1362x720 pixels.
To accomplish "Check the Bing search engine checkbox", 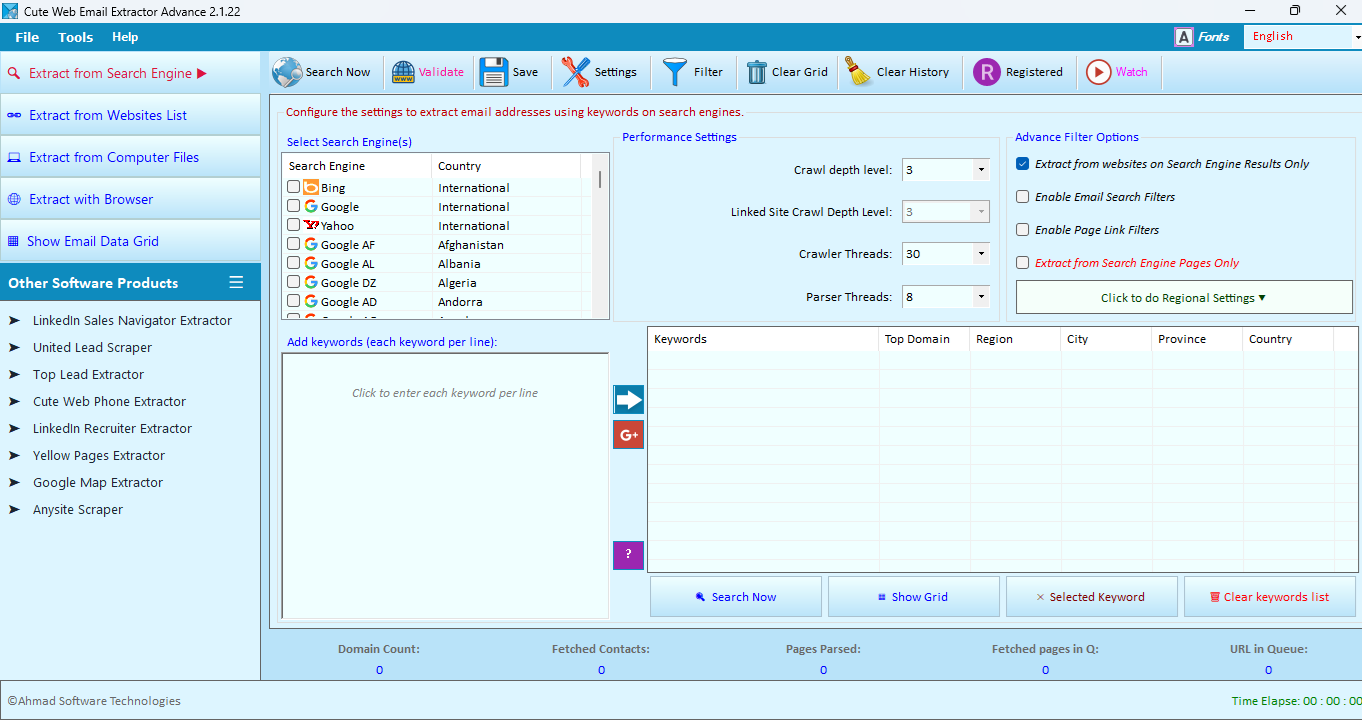I will (293, 187).
